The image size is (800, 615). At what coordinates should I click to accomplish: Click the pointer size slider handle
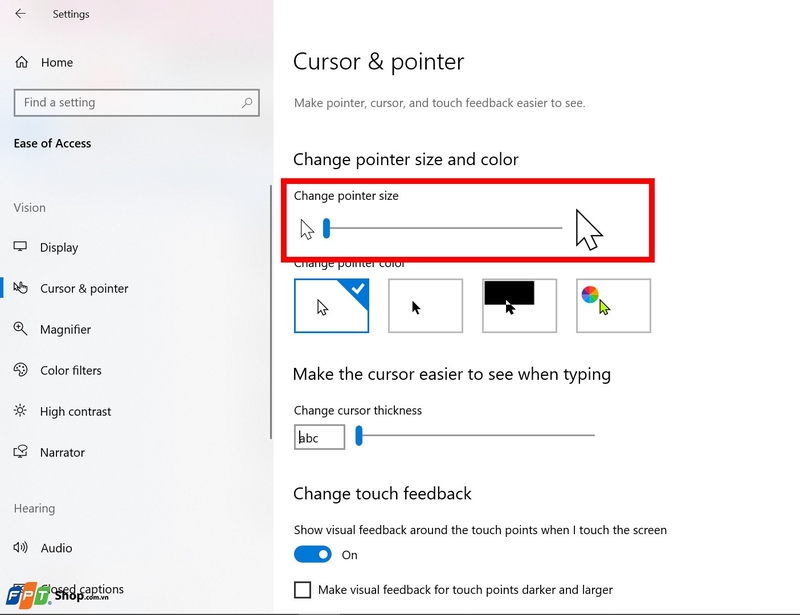327,228
